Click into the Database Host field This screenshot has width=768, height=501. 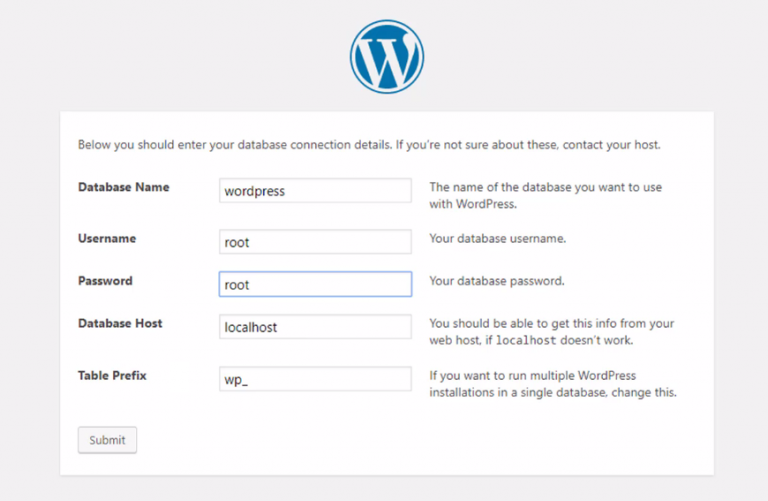[315, 327]
